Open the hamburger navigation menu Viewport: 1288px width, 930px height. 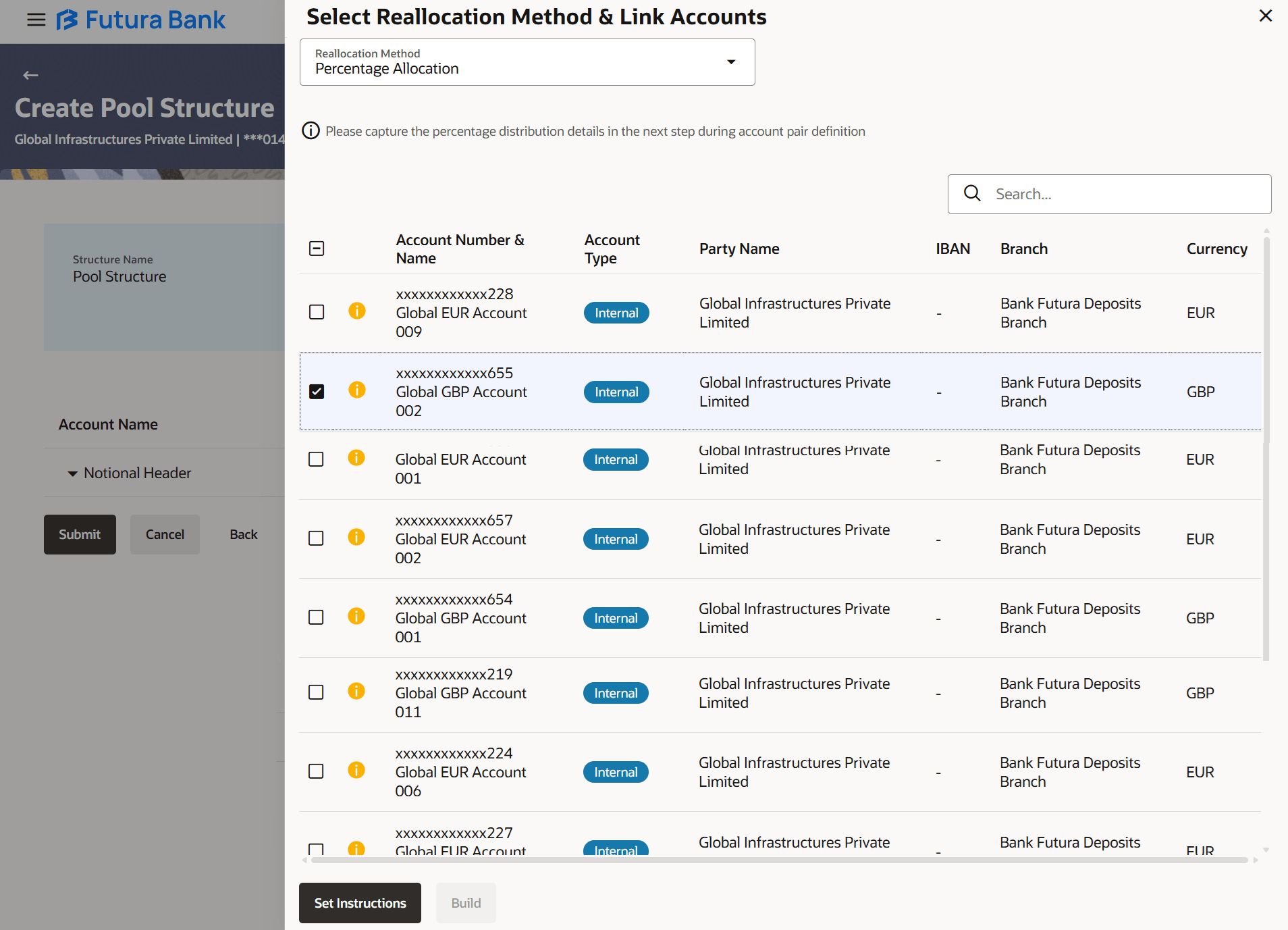(x=36, y=20)
